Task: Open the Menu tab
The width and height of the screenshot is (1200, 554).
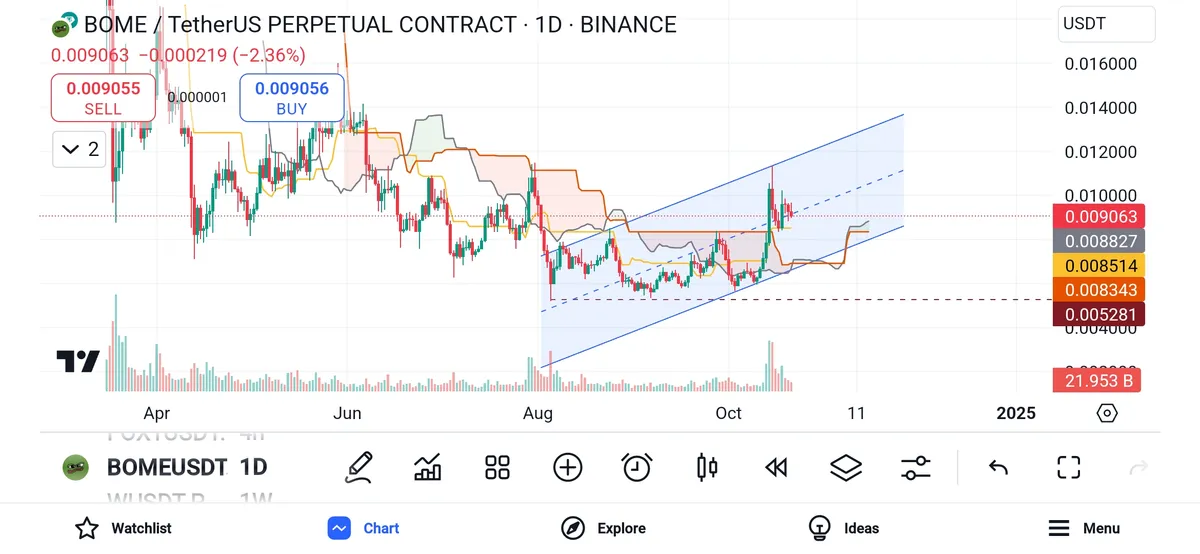Action: pyautogui.click(x=1084, y=528)
